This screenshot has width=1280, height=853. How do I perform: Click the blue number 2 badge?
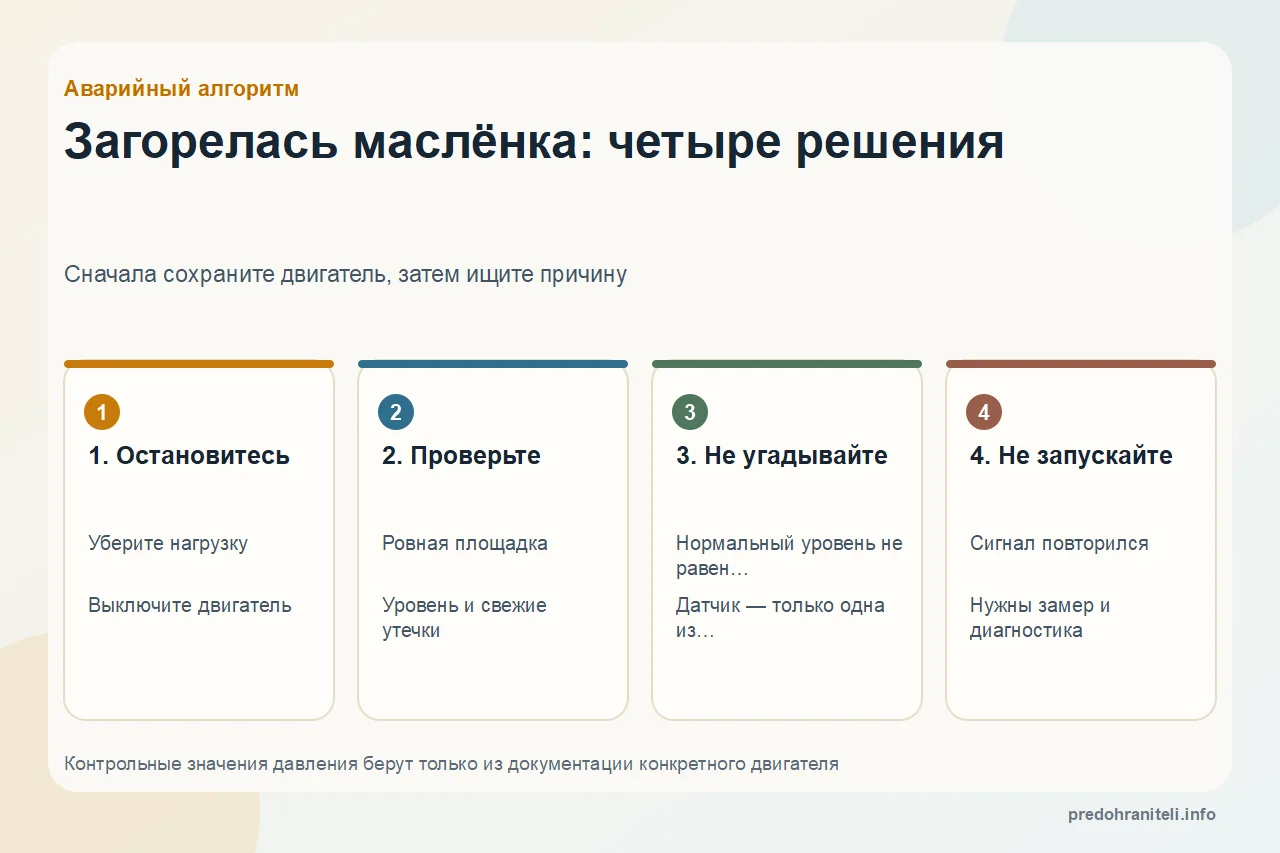(x=396, y=412)
